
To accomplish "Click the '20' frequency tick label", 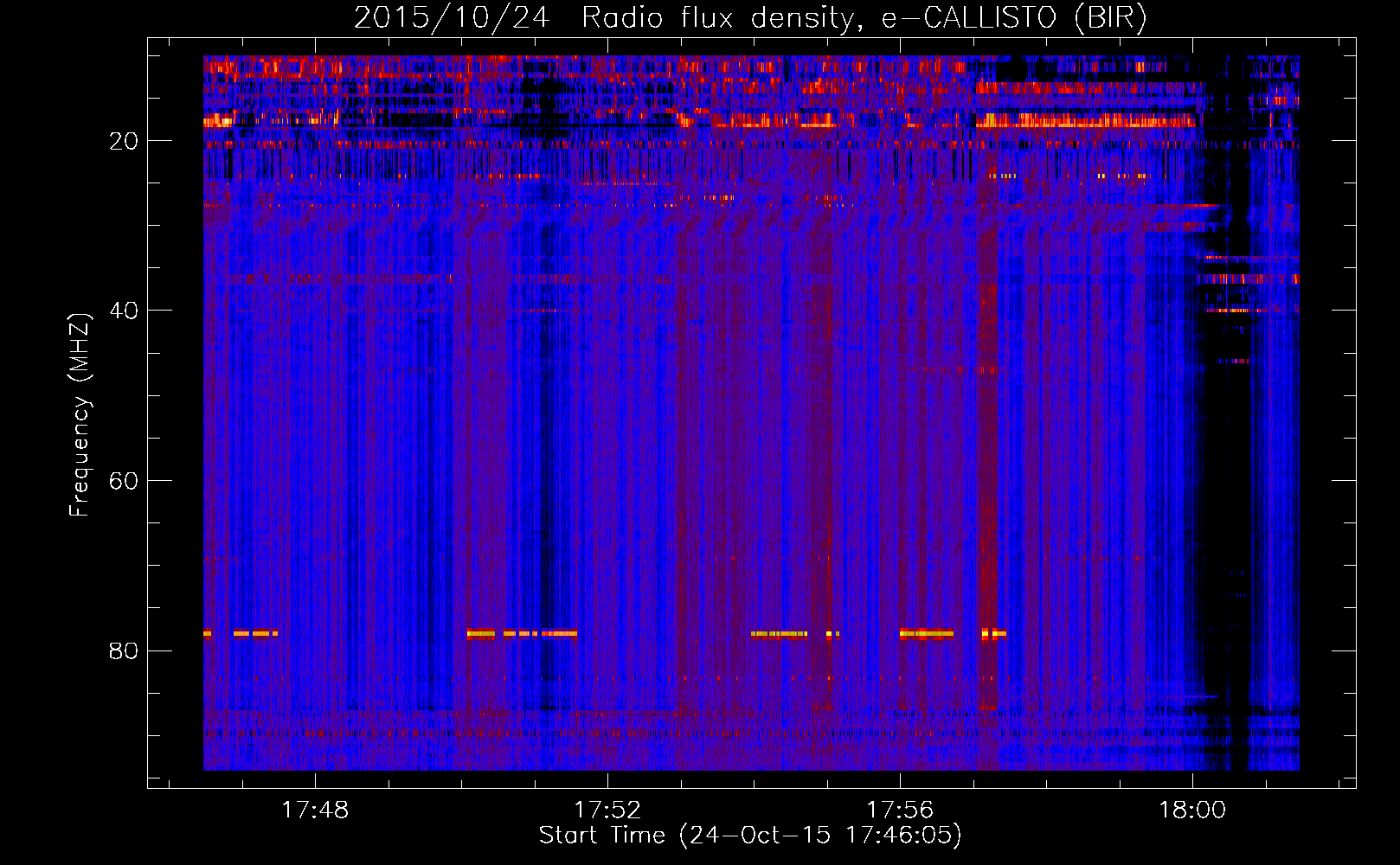I will tap(124, 141).
